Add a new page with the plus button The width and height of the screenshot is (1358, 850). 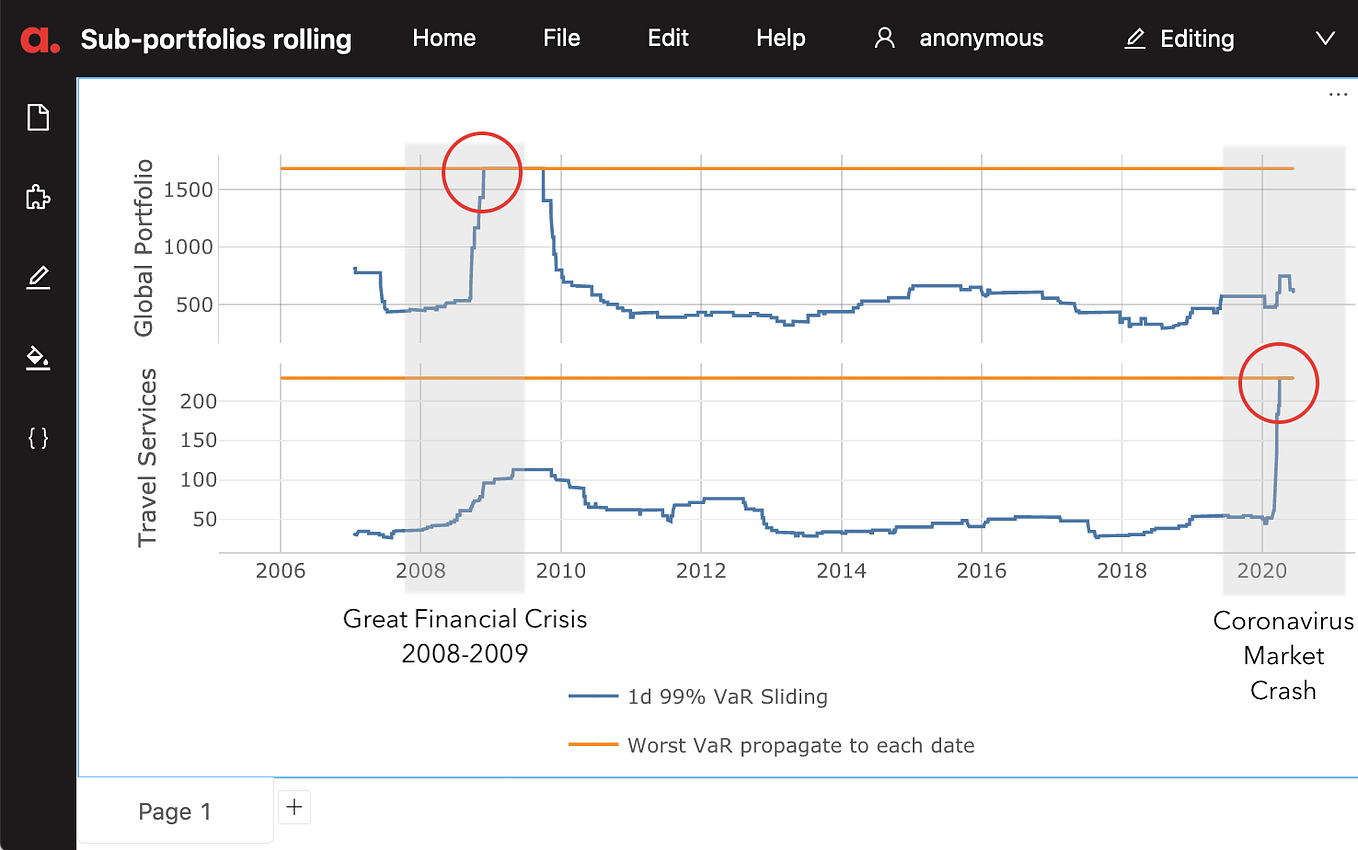coord(294,806)
